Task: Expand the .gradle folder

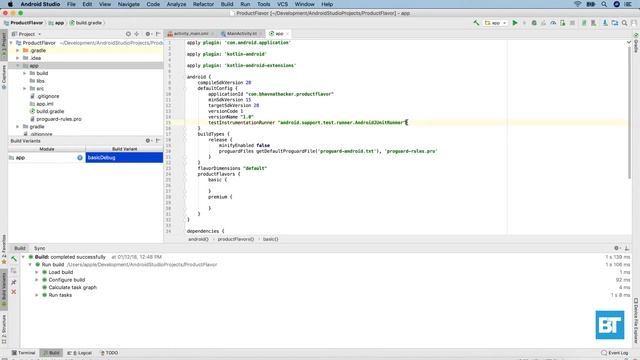Action: click(x=18, y=51)
